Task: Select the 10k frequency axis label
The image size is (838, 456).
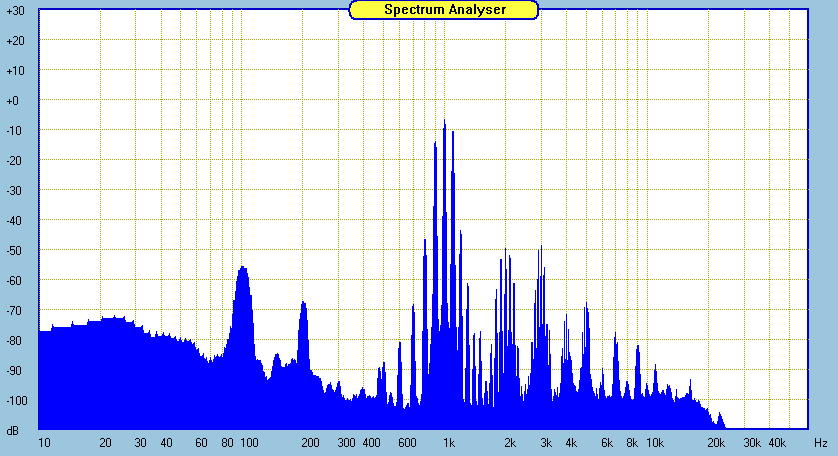Action: (654, 442)
